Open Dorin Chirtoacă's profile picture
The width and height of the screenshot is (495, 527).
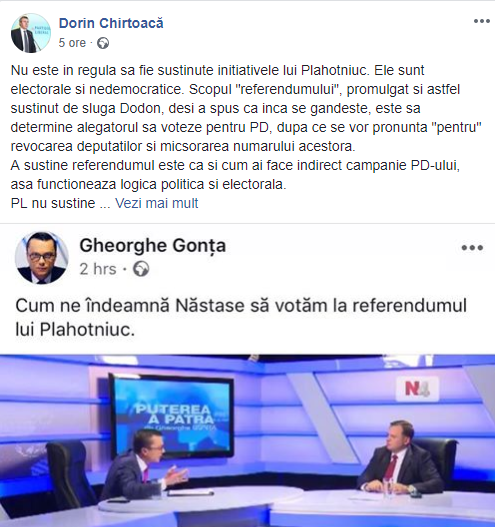(x=31, y=33)
